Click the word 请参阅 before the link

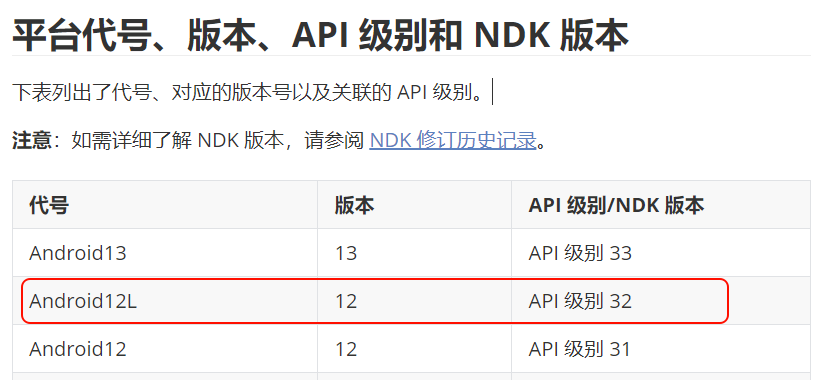tap(334, 141)
